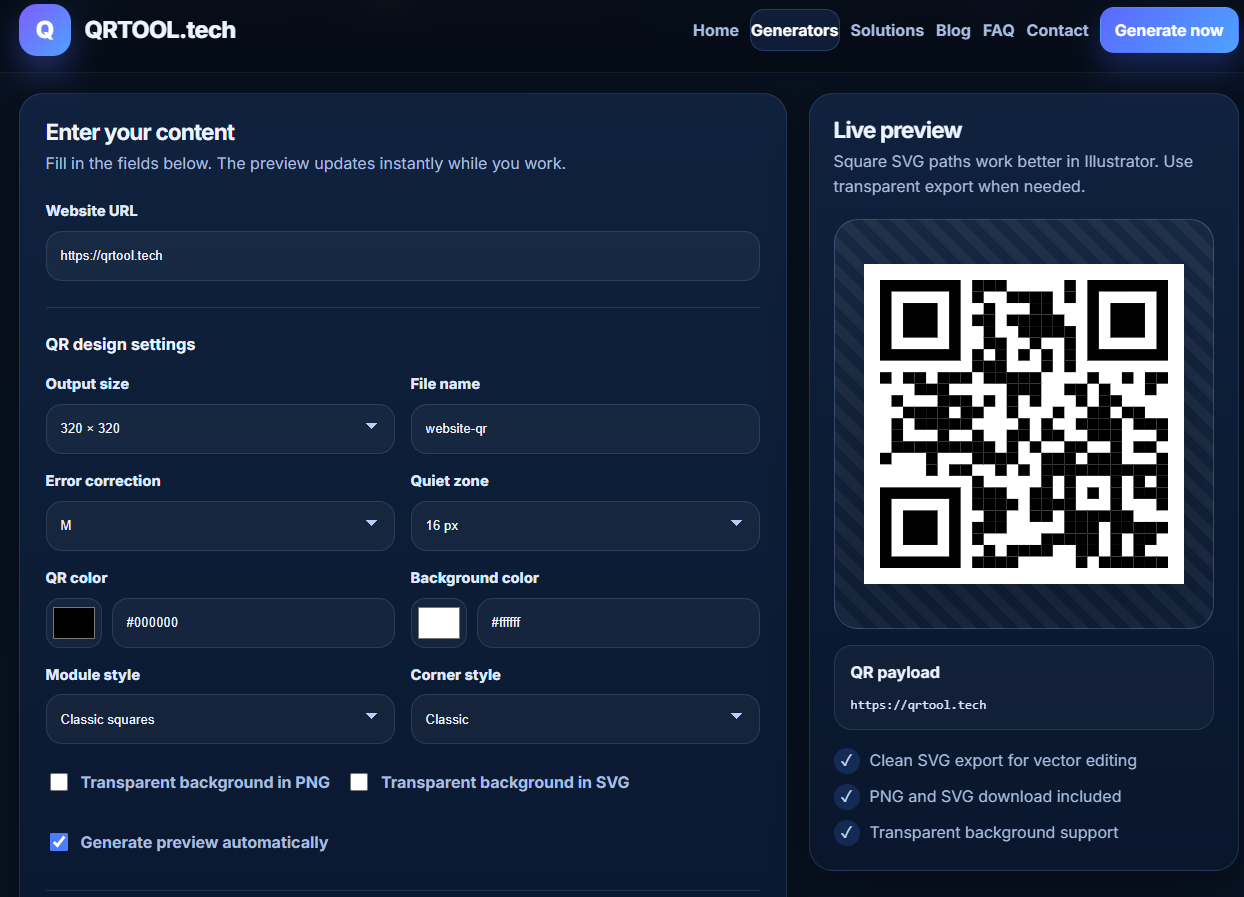
Task: Open the Module style dropdown
Action: [220, 719]
